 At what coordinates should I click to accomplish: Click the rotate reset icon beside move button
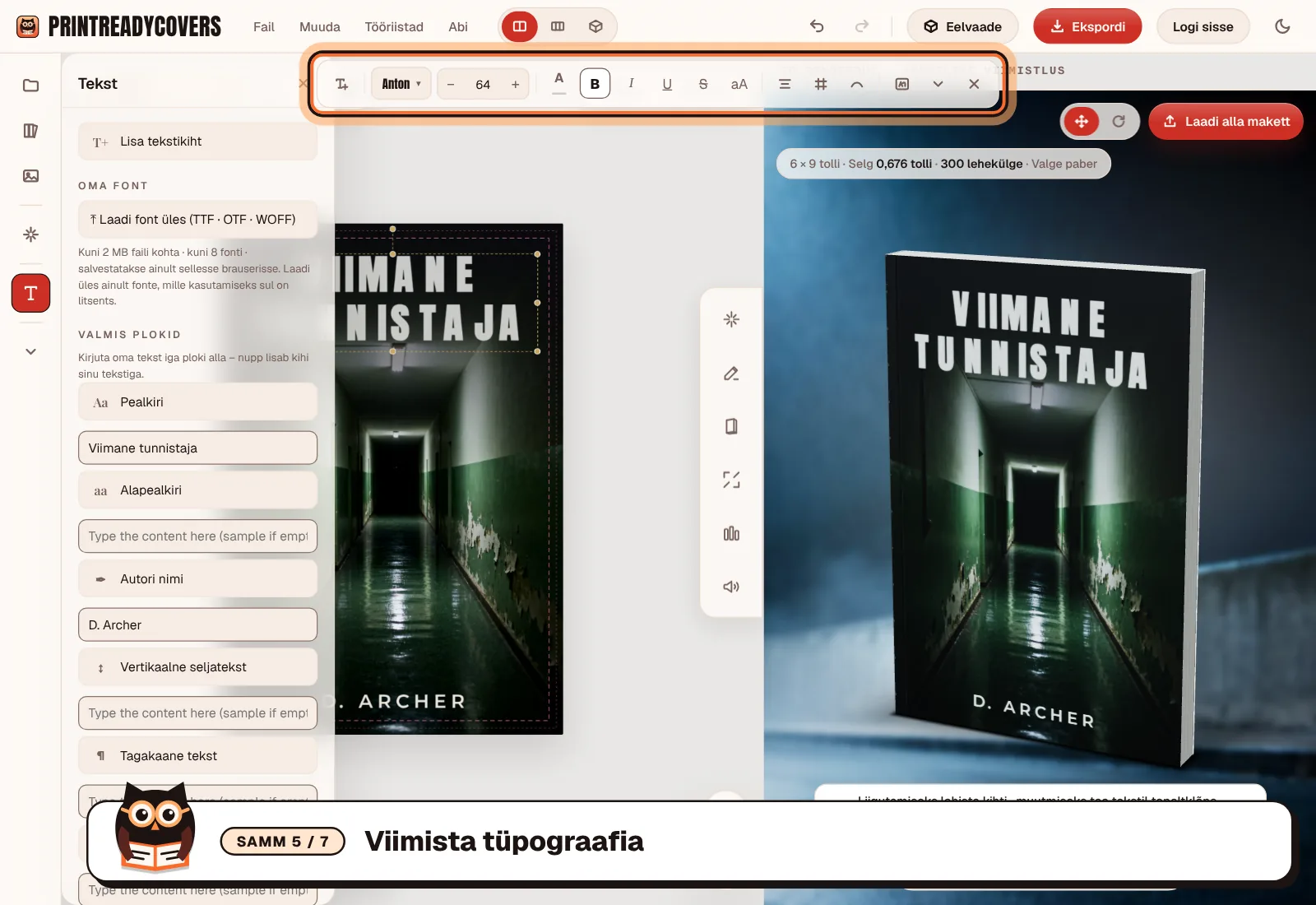coord(1119,122)
